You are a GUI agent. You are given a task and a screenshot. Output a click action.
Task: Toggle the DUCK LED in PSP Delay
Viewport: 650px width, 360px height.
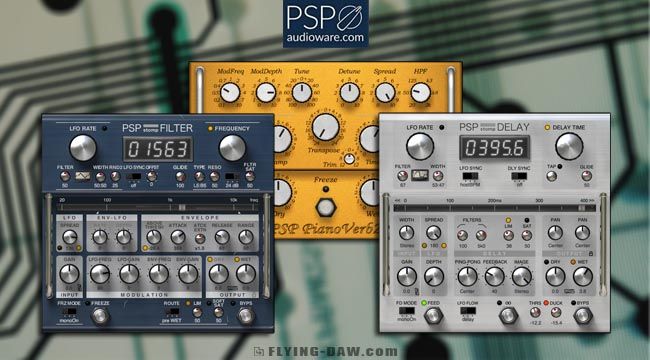click(546, 303)
